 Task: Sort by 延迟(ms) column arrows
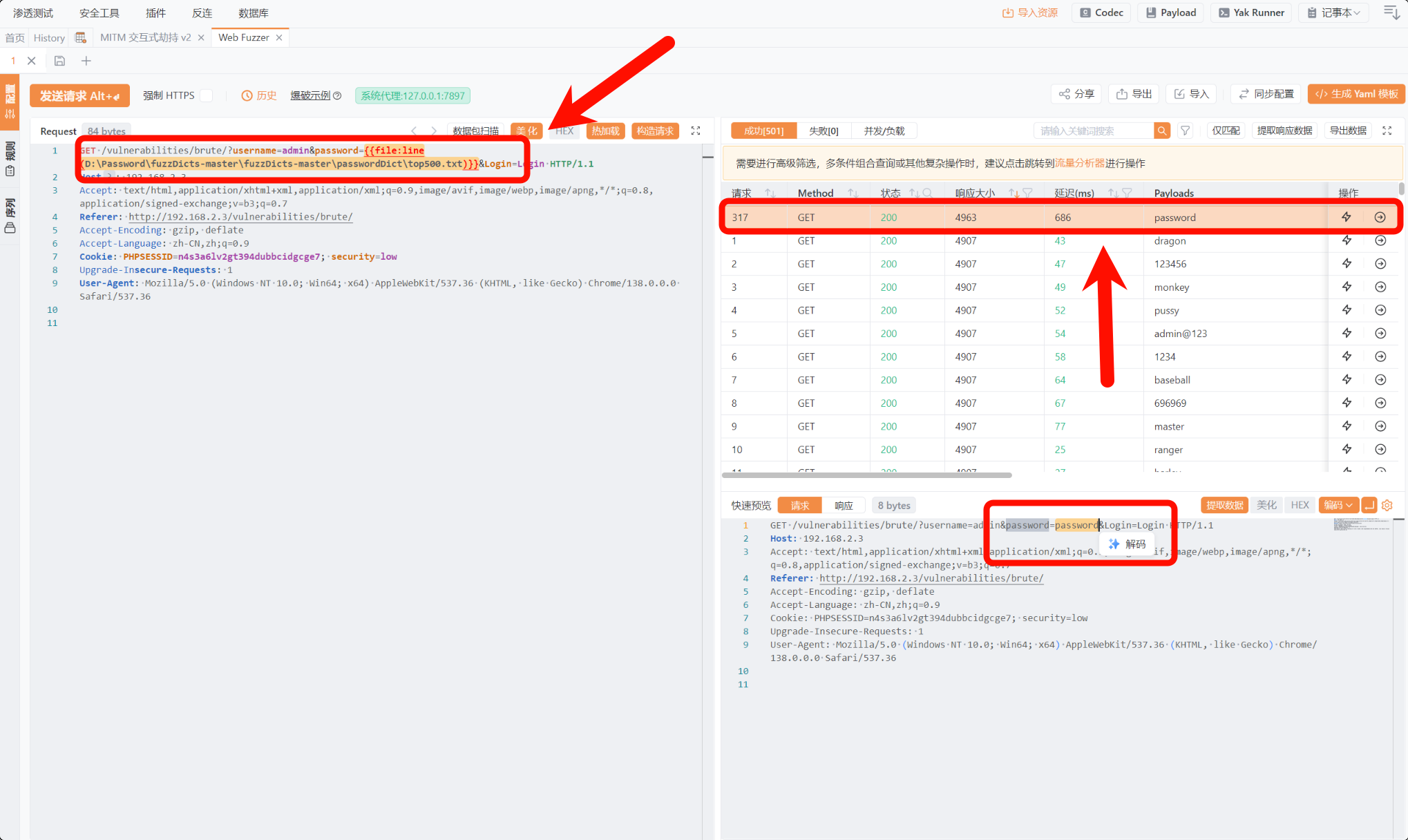[1113, 193]
